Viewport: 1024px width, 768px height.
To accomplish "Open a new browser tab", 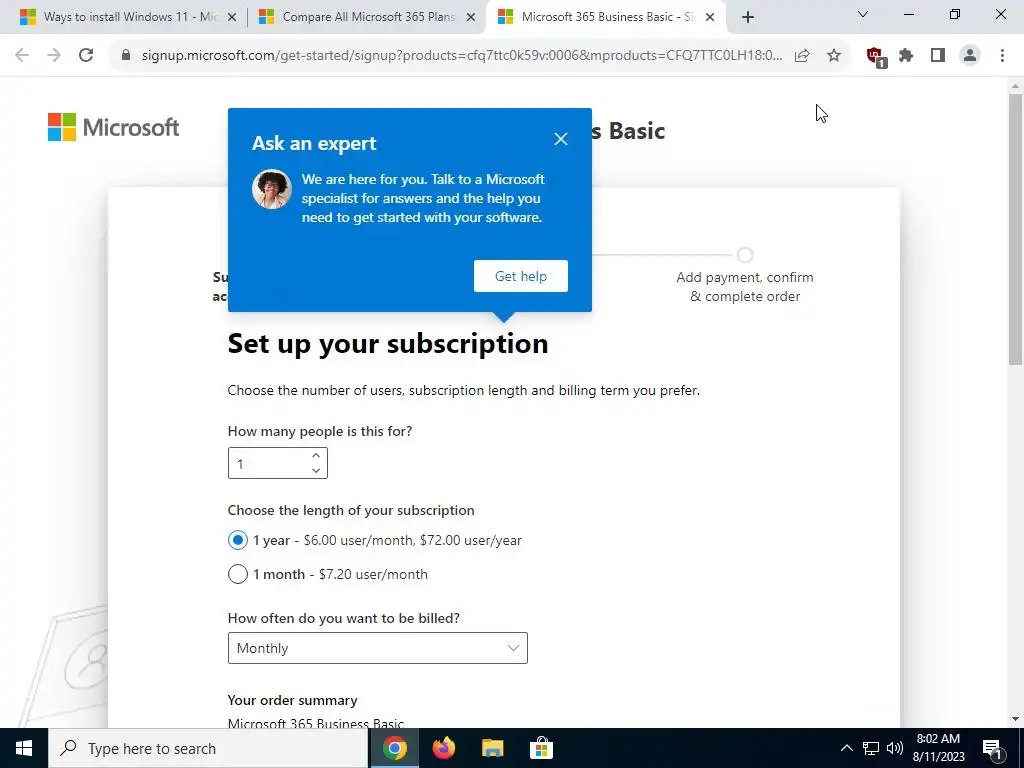I will [x=748, y=18].
